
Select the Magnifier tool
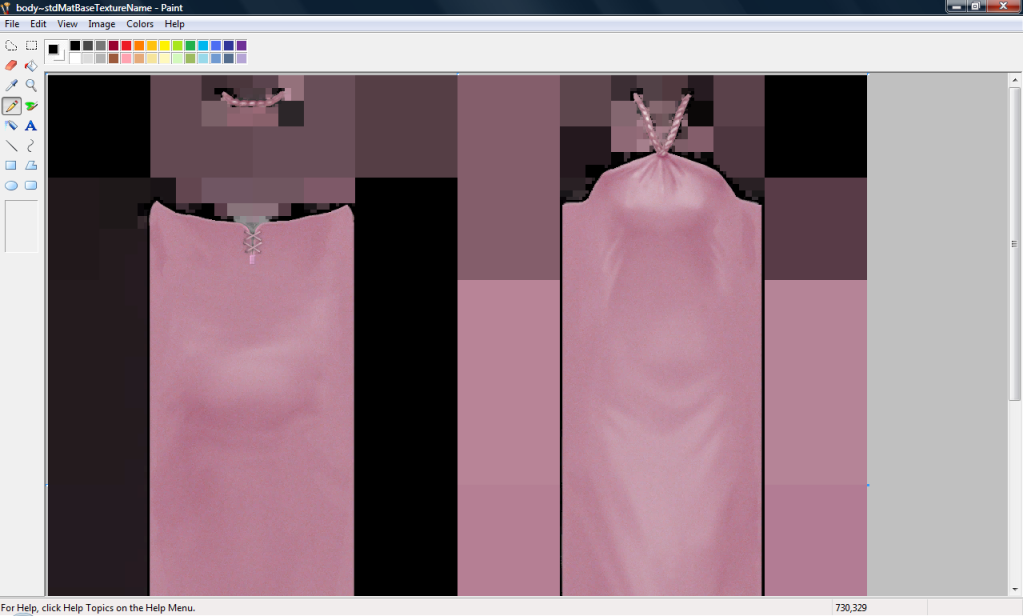(31, 85)
